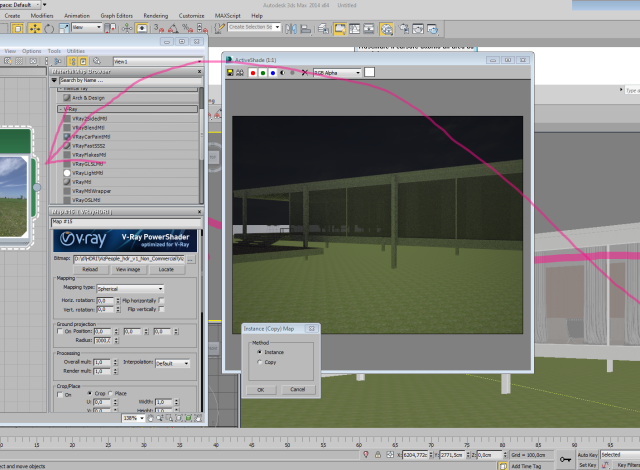The height and width of the screenshot is (470, 640).
Task: Open the Interpolation Default dropdown
Action: click(172, 364)
